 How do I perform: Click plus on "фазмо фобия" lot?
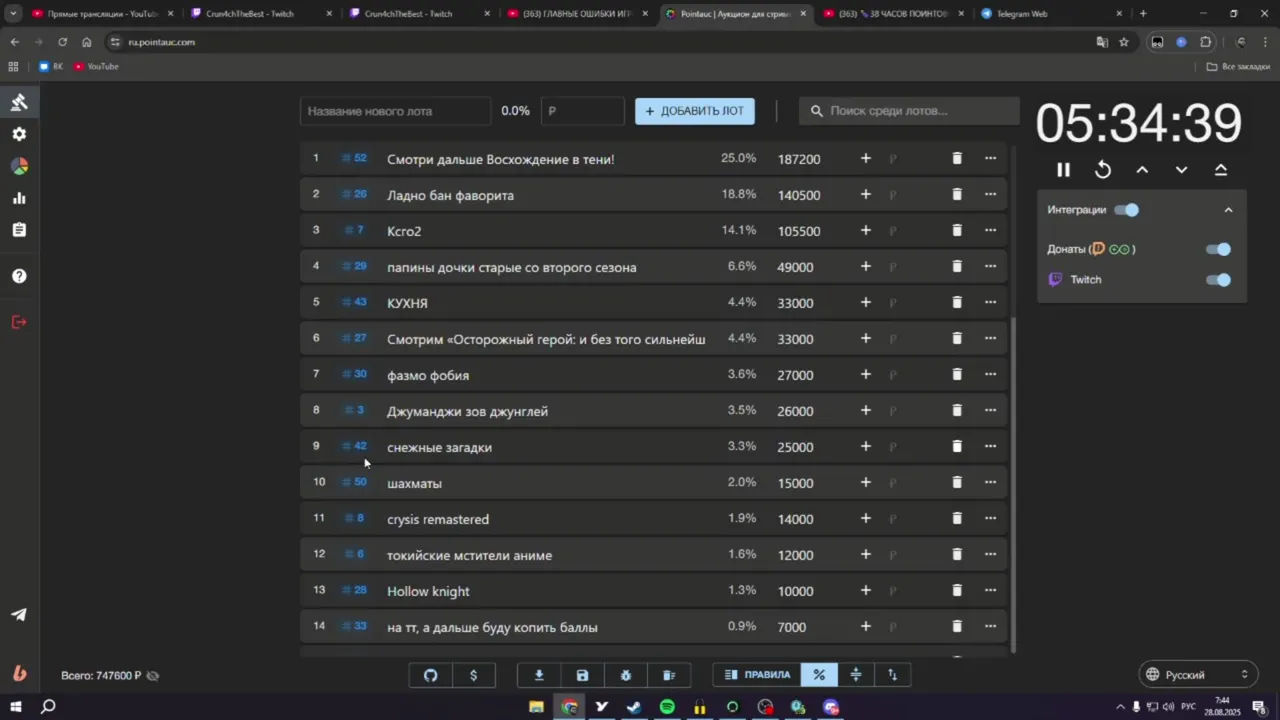pos(866,374)
